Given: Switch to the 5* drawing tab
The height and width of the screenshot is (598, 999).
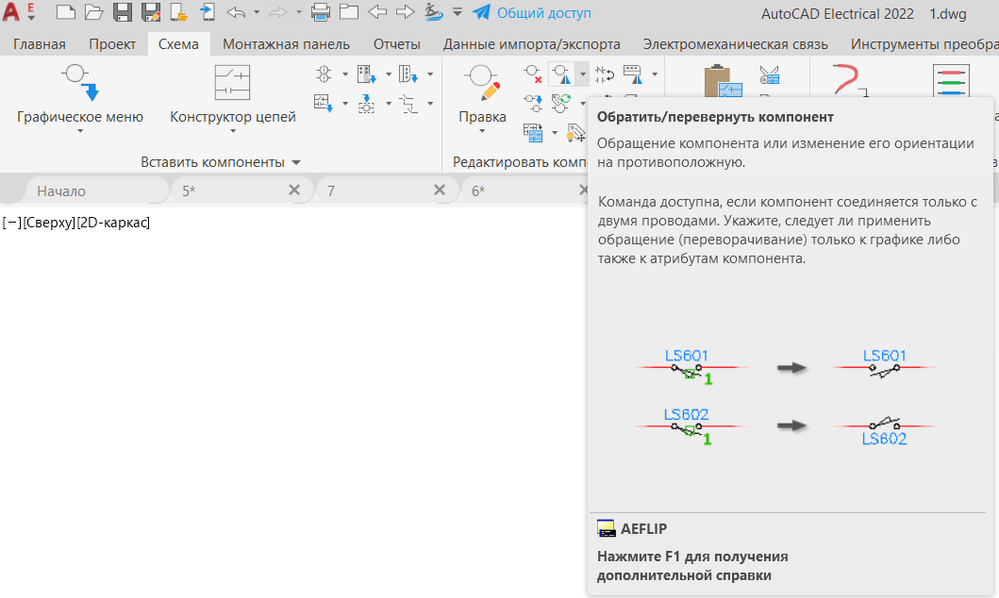Looking at the screenshot, I should [189, 191].
